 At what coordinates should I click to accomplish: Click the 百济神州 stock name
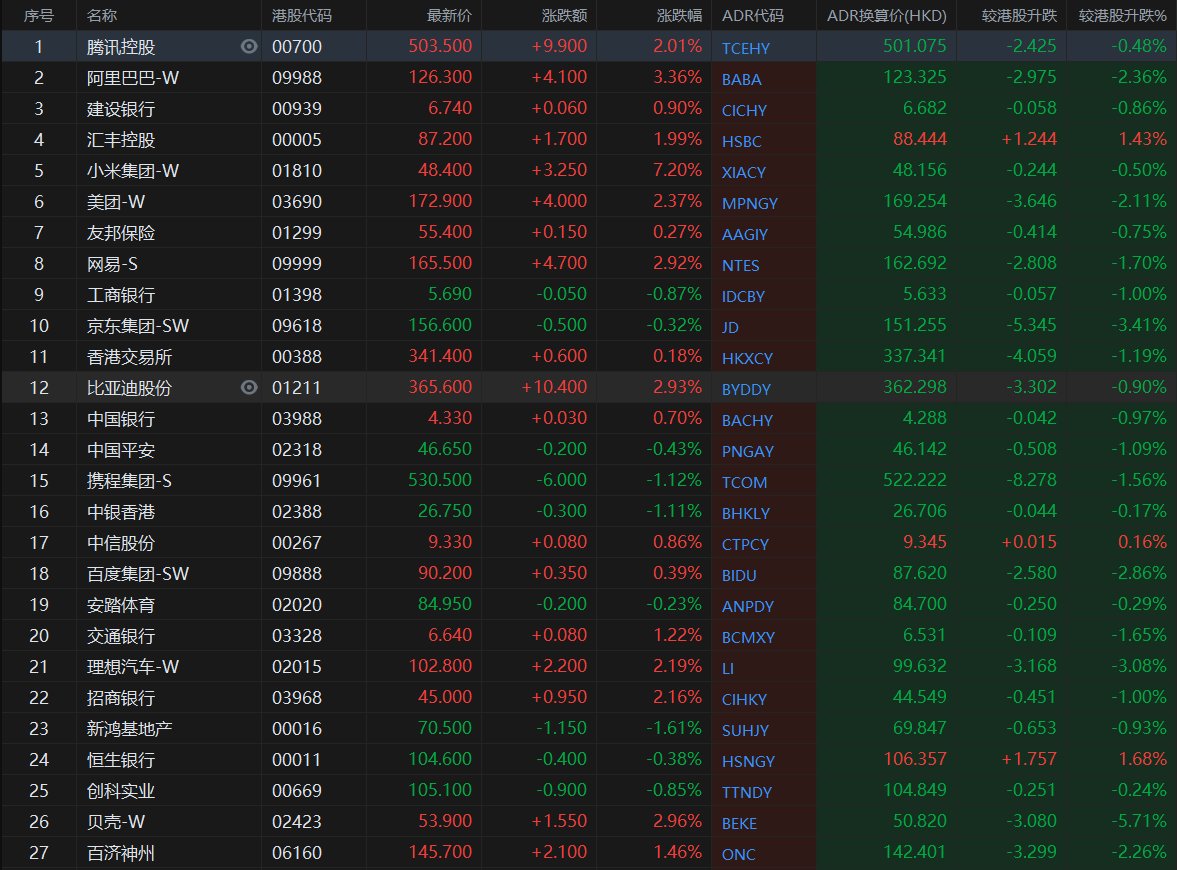(x=121, y=853)
